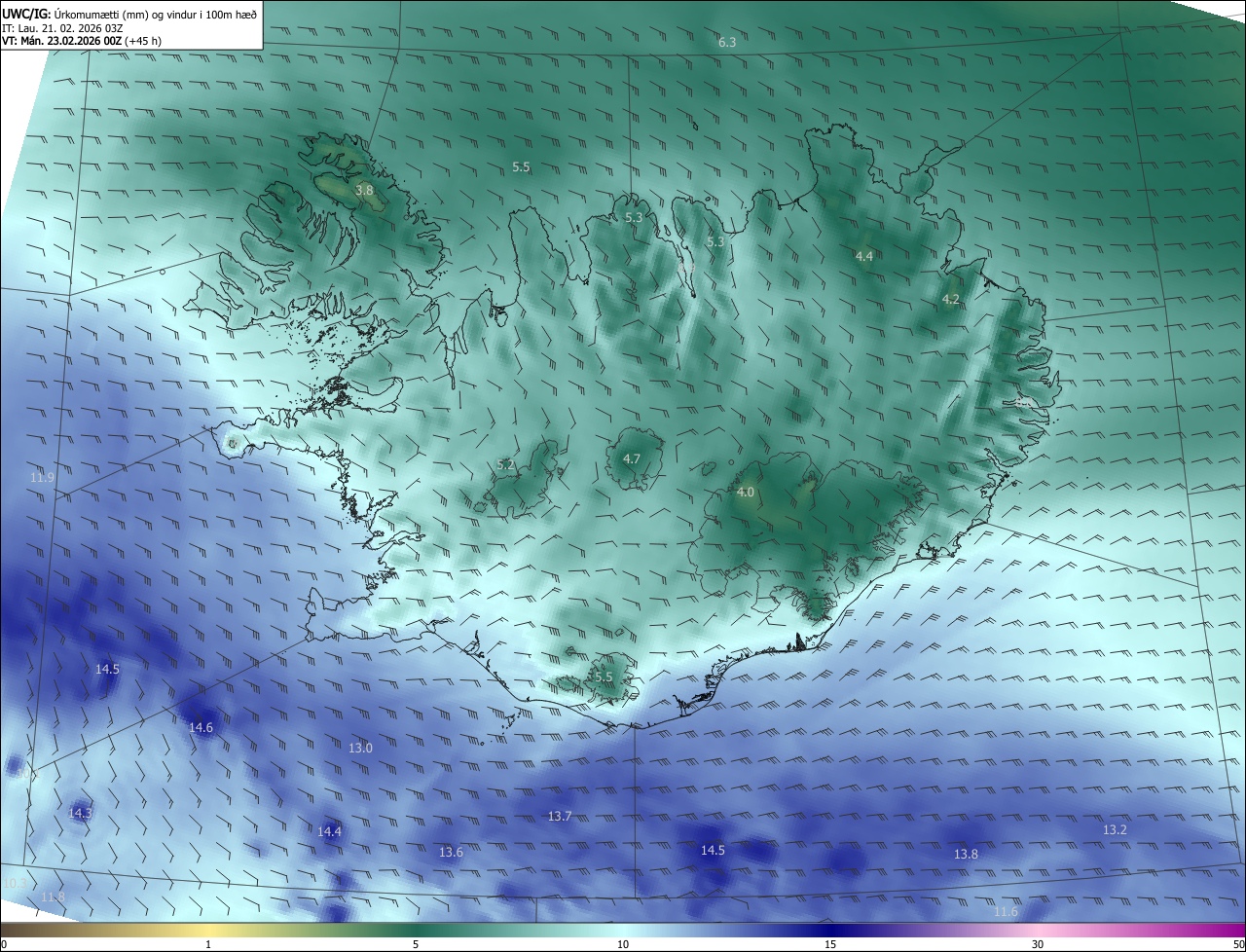Click the color scale label '15'
This screenshot has width=1246, height=952.
[830, 944]
